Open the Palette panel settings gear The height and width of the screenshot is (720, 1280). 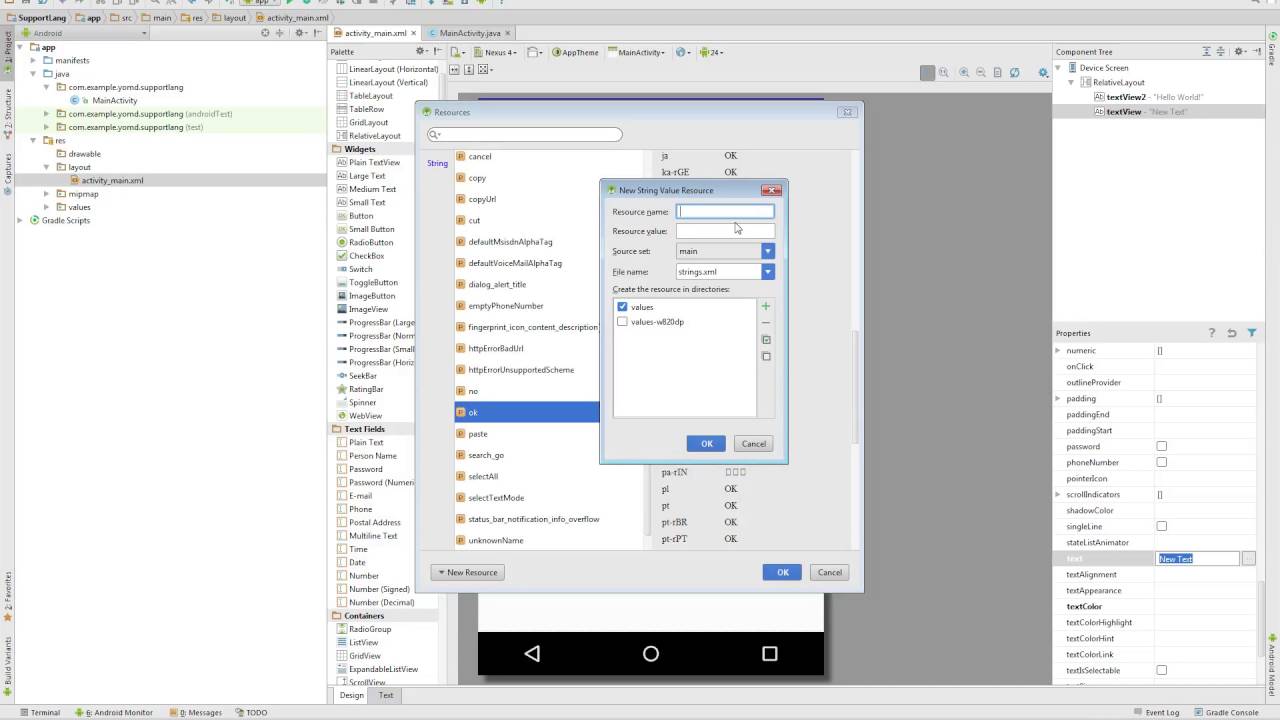click(x=422, y=52)
